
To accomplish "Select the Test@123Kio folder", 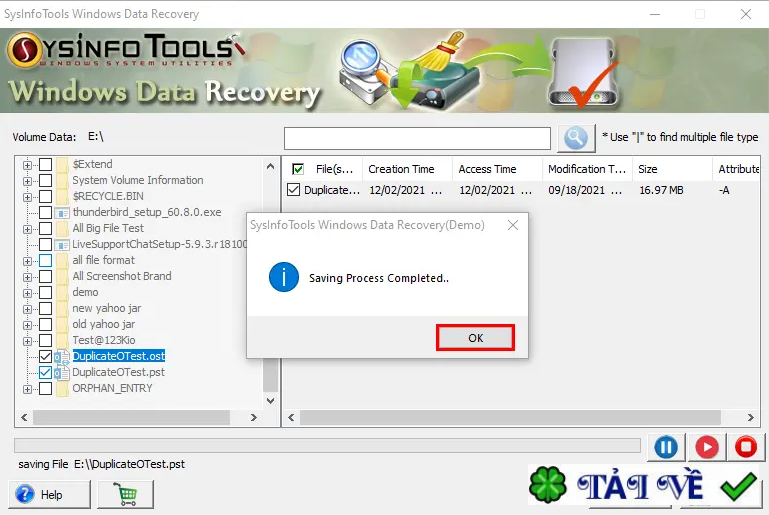I will tap(103, 340).
